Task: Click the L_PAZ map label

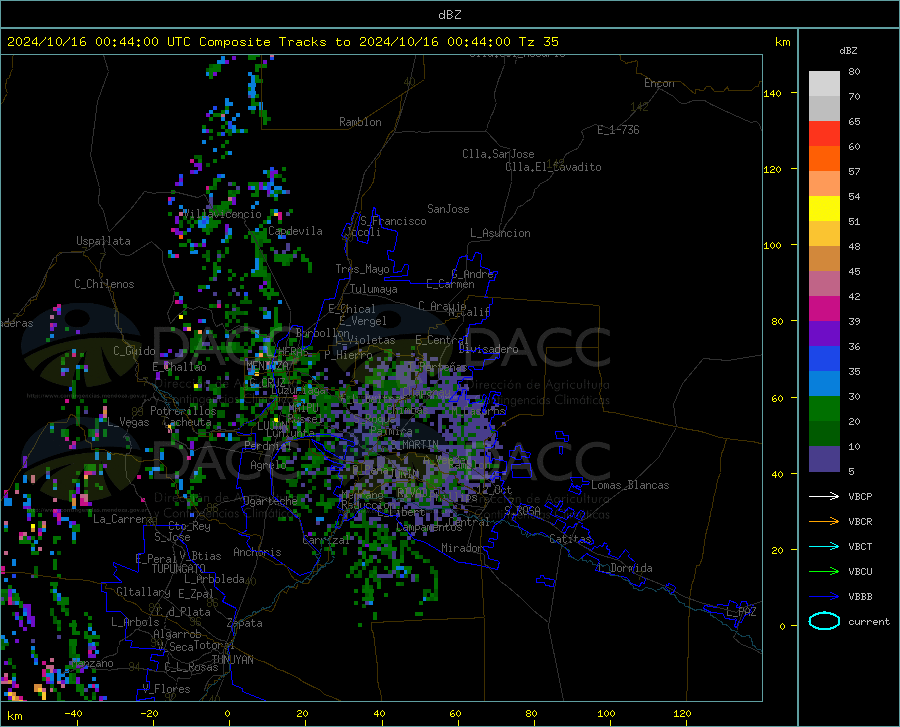Action: pyautogui.click(x=741, y=612)
